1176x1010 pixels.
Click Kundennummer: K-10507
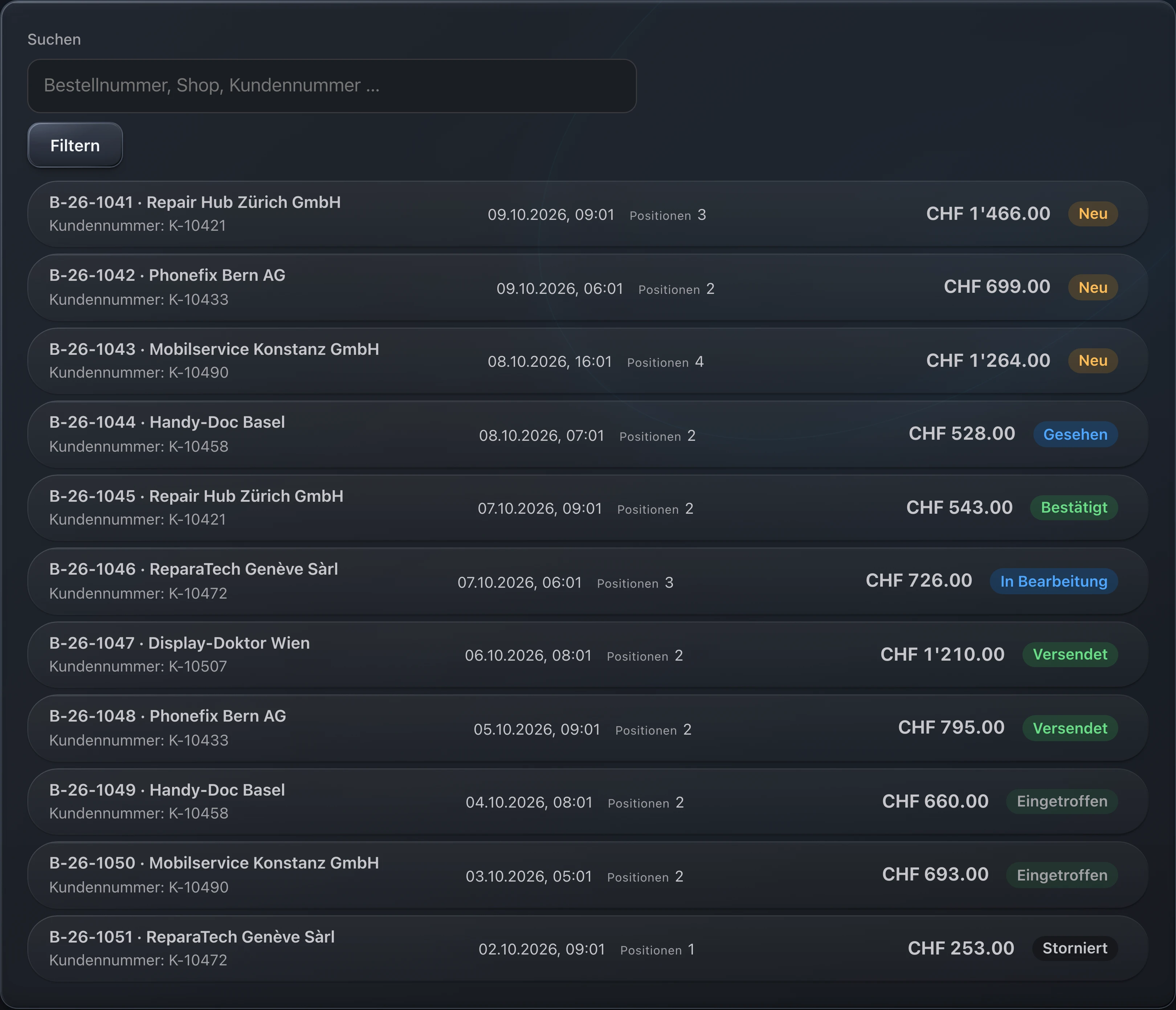coord(138,666)
